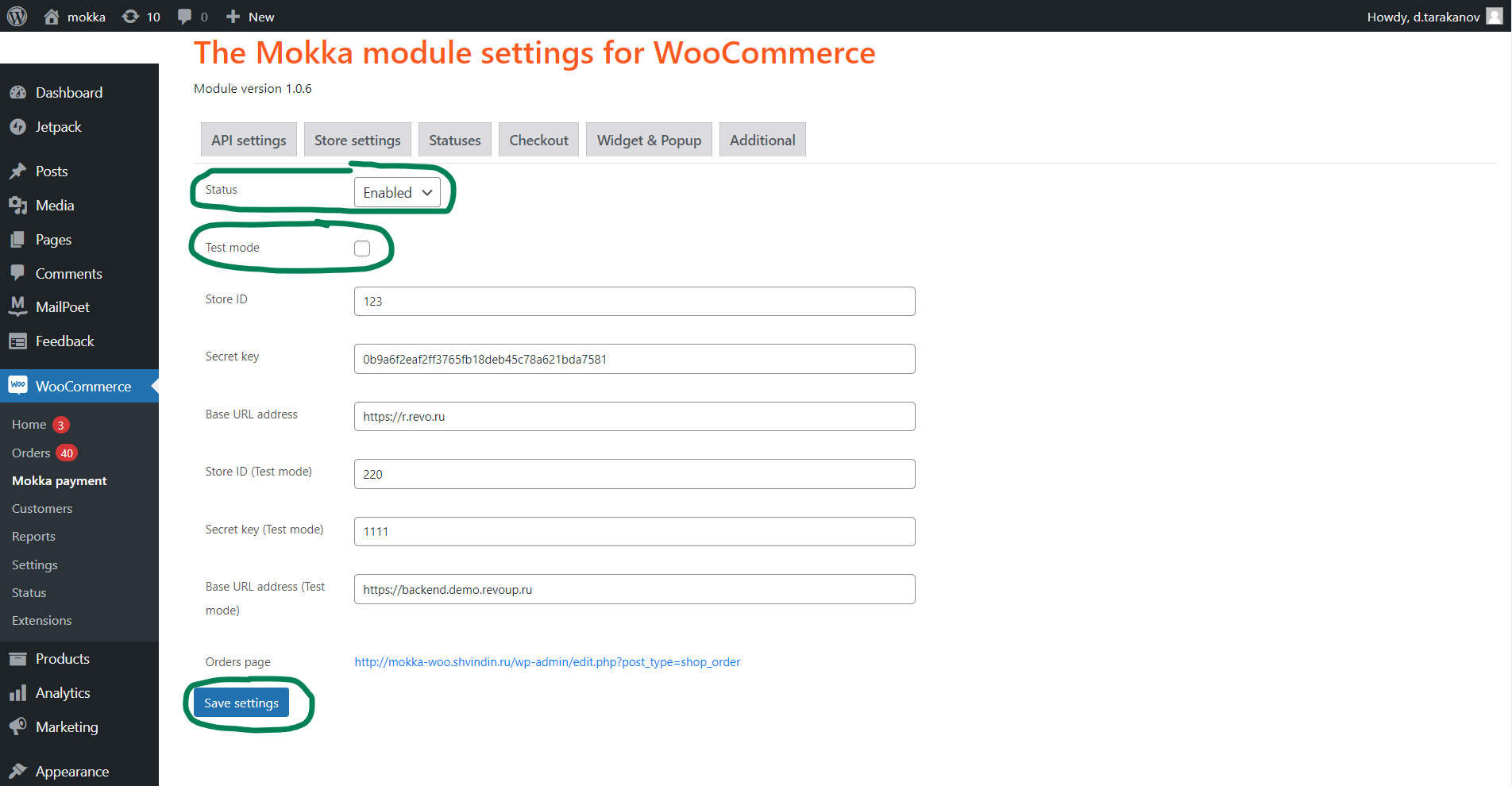1512x786 pixels.
Task: Open the mokka site home icon
Action: [52, 17]
